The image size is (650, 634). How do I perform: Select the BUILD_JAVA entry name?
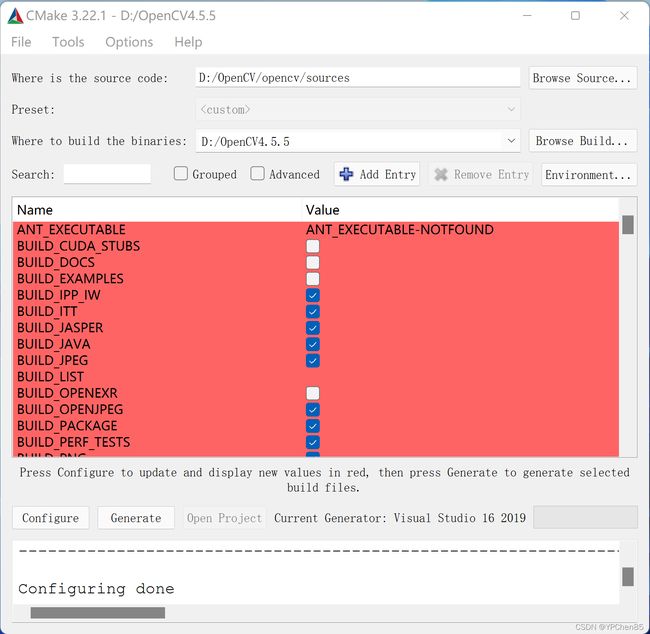tap(53, 344)
